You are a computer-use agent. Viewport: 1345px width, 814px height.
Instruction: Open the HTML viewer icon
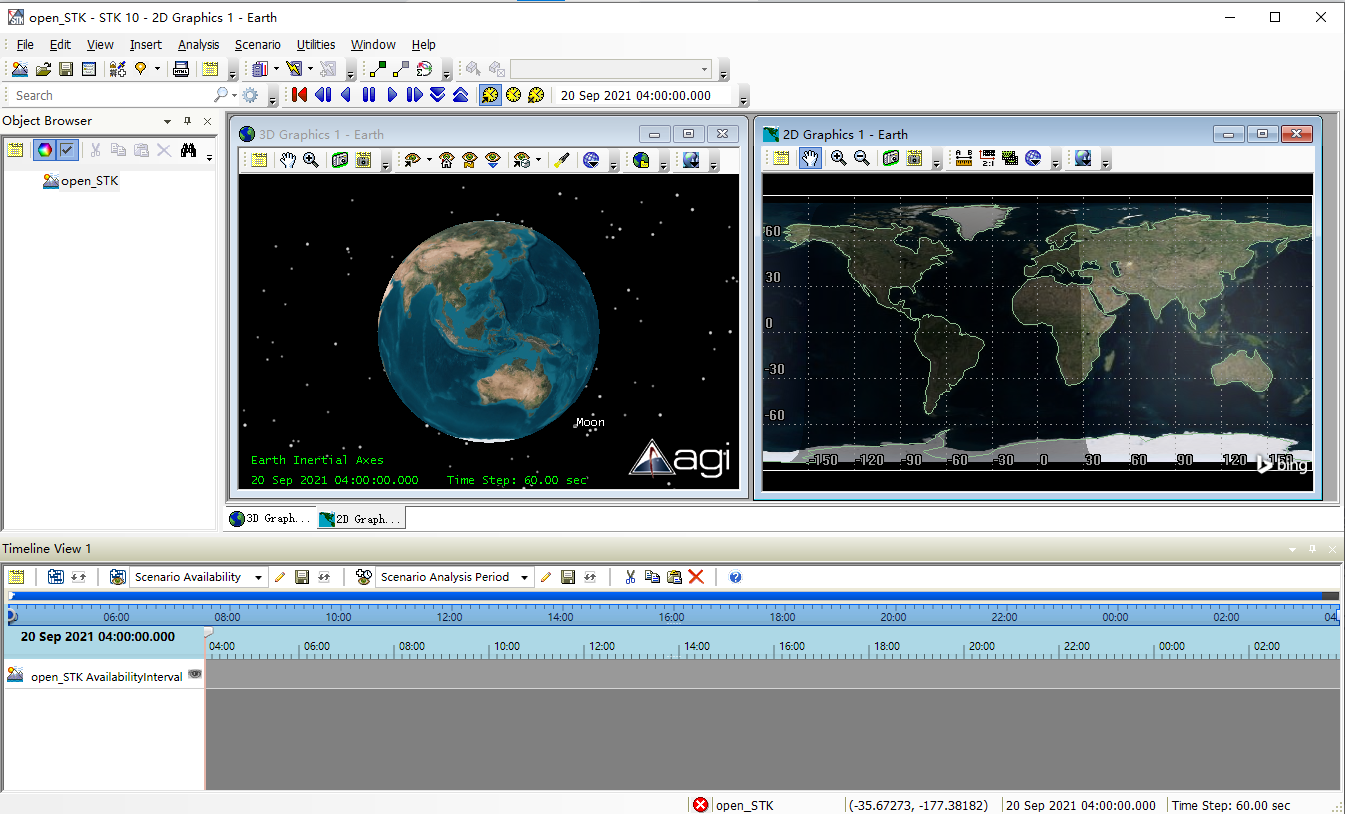coord(181,69)
